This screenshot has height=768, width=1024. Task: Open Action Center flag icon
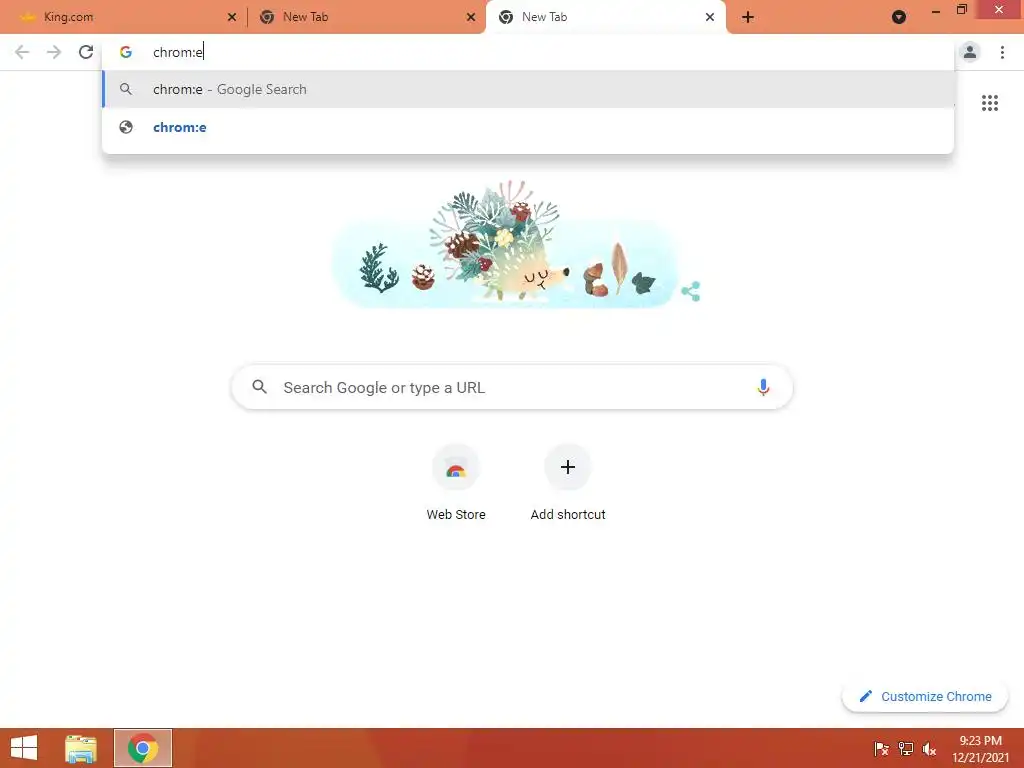pos(881,749)
